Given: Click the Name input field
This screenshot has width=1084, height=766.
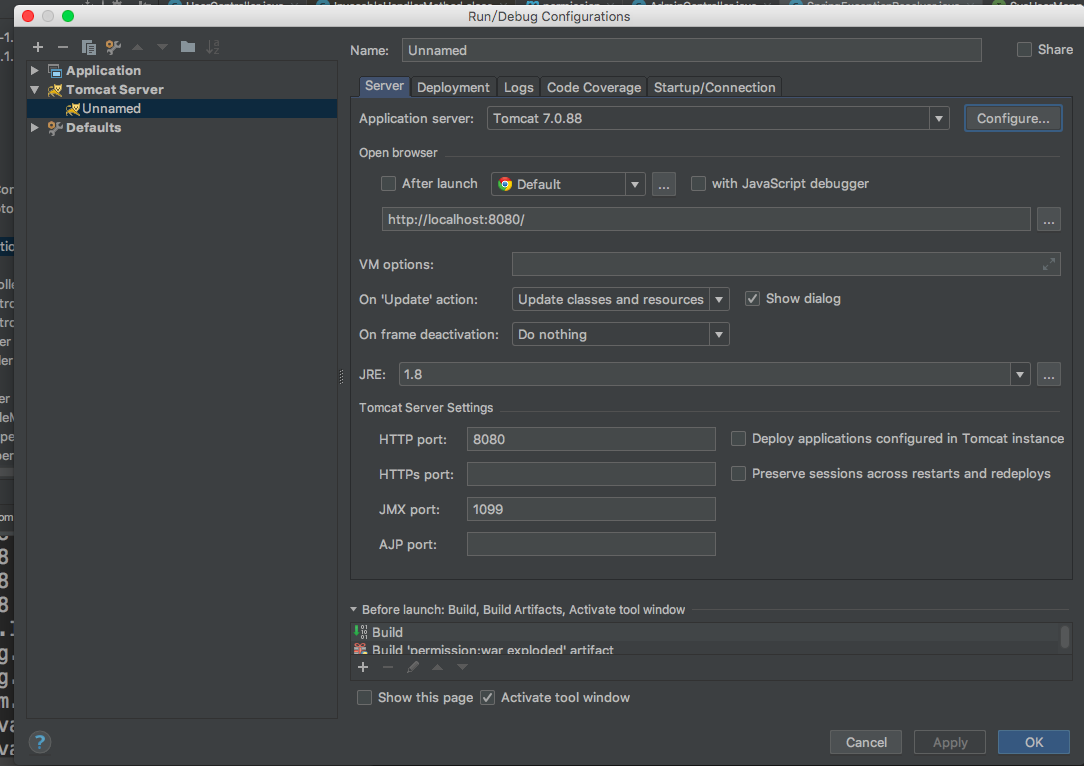Looking at the screenshot, I should pos(691,50).
